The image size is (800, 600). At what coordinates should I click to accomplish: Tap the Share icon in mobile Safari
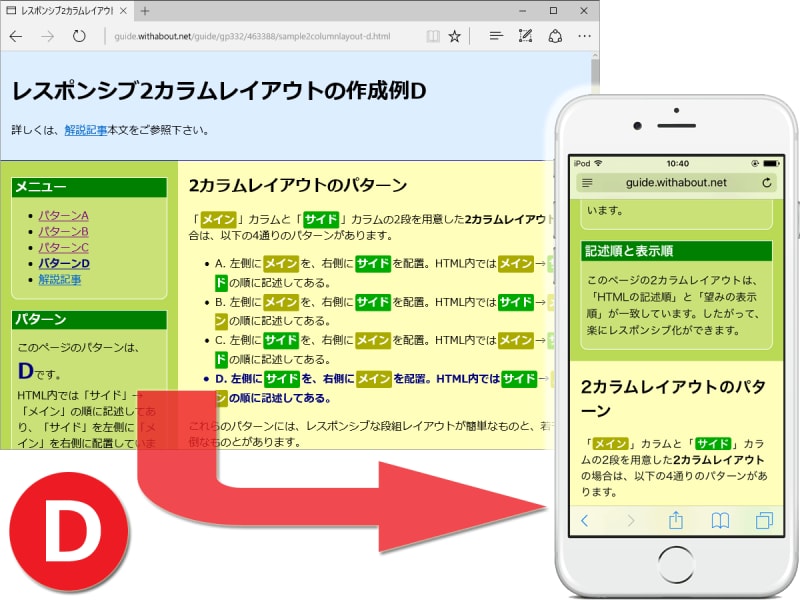pyautogui.click(x=676, y=521)
